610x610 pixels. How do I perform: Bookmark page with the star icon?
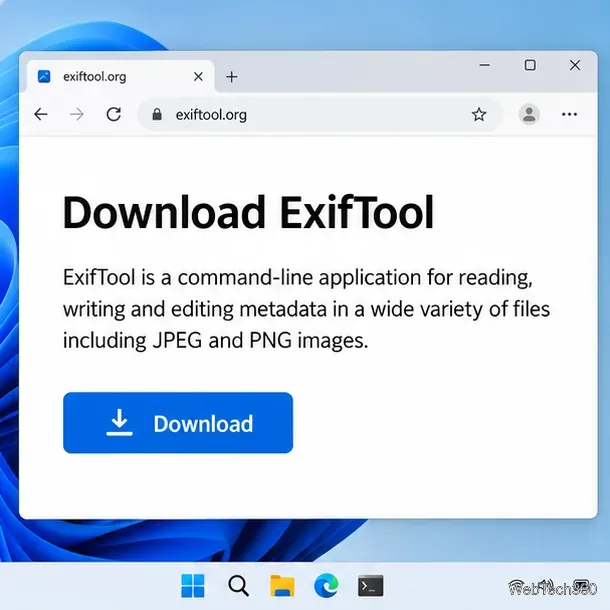tap(479, 114)
